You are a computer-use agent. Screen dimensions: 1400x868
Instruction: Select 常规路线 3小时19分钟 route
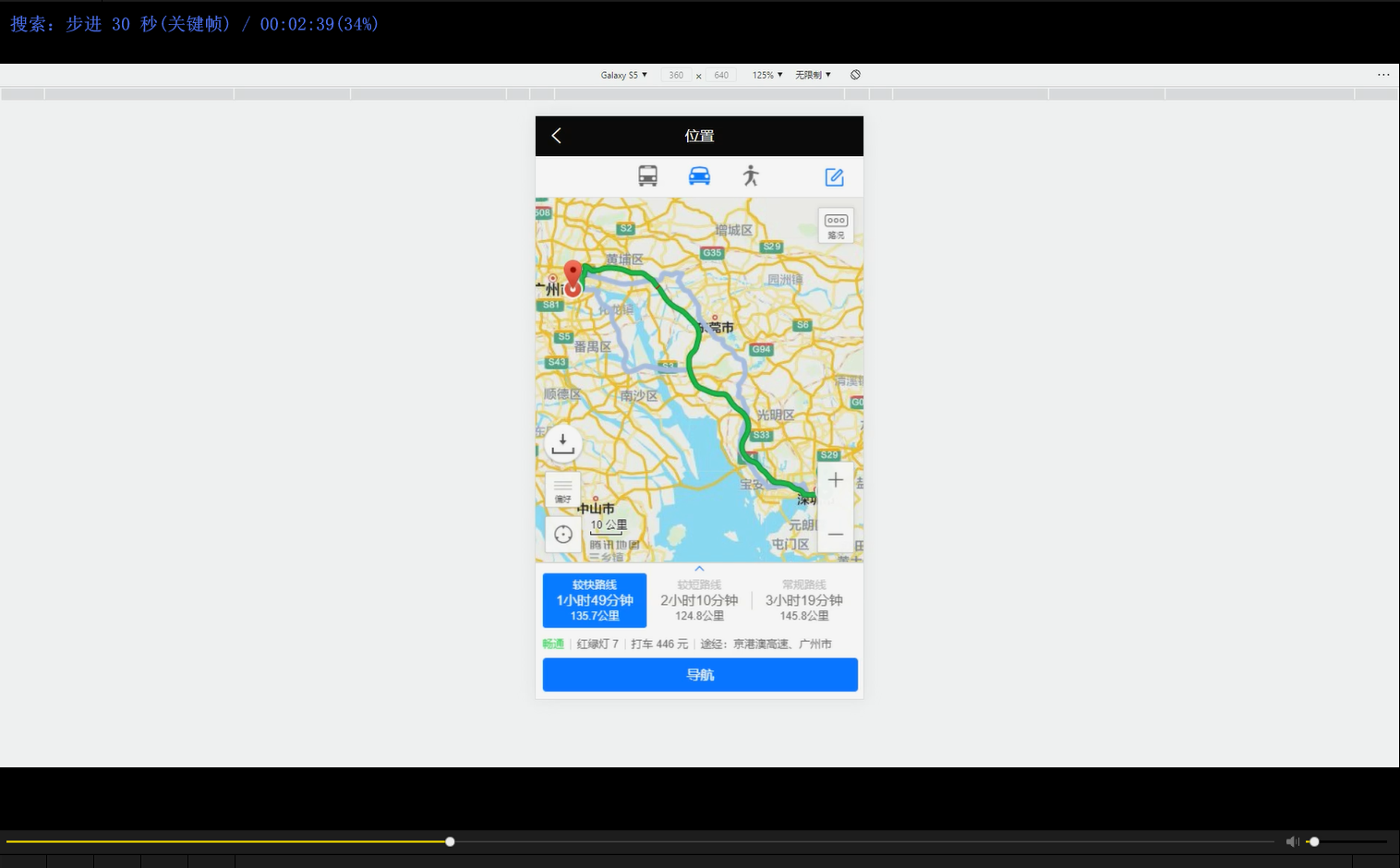[804, 600]
